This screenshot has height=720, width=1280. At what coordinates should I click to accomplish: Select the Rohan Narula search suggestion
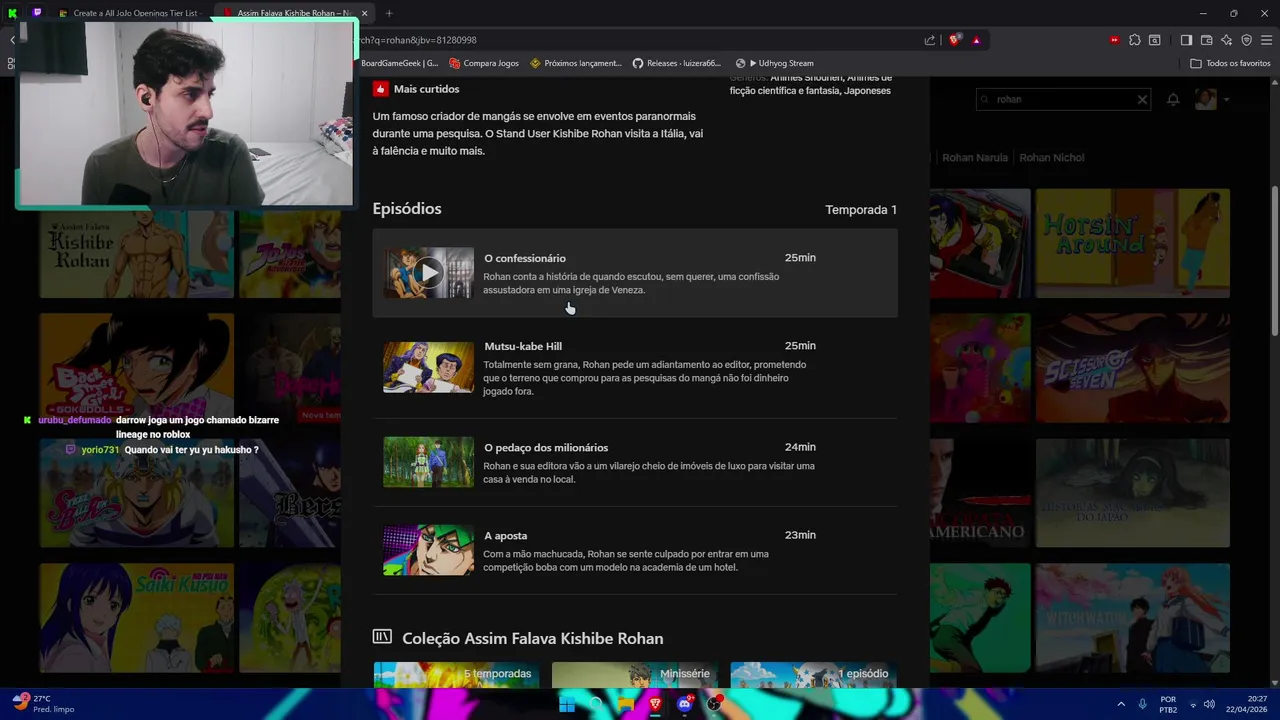[x=974, y=157]
